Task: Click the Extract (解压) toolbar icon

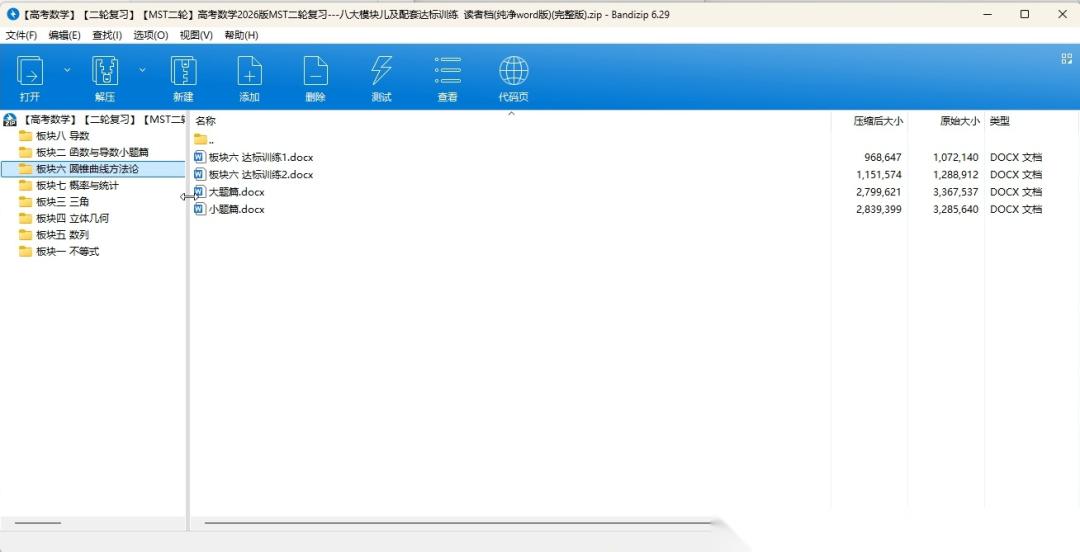Action: (x=105, y=72)
